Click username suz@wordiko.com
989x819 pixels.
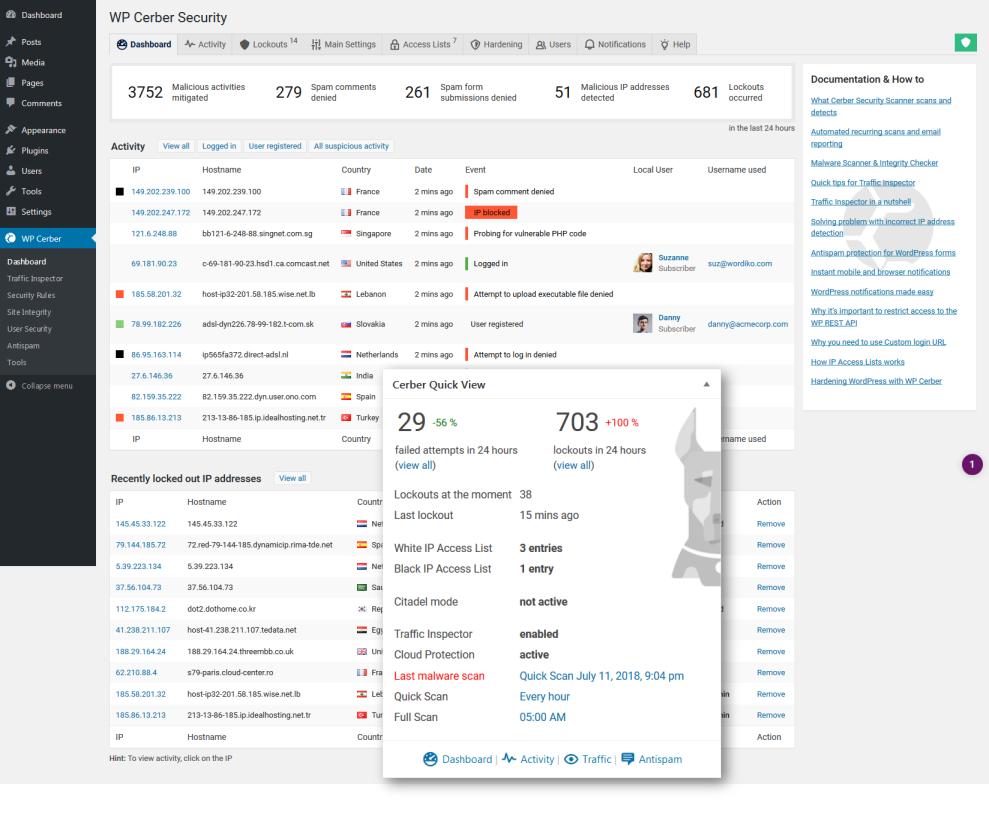point(739,264)
